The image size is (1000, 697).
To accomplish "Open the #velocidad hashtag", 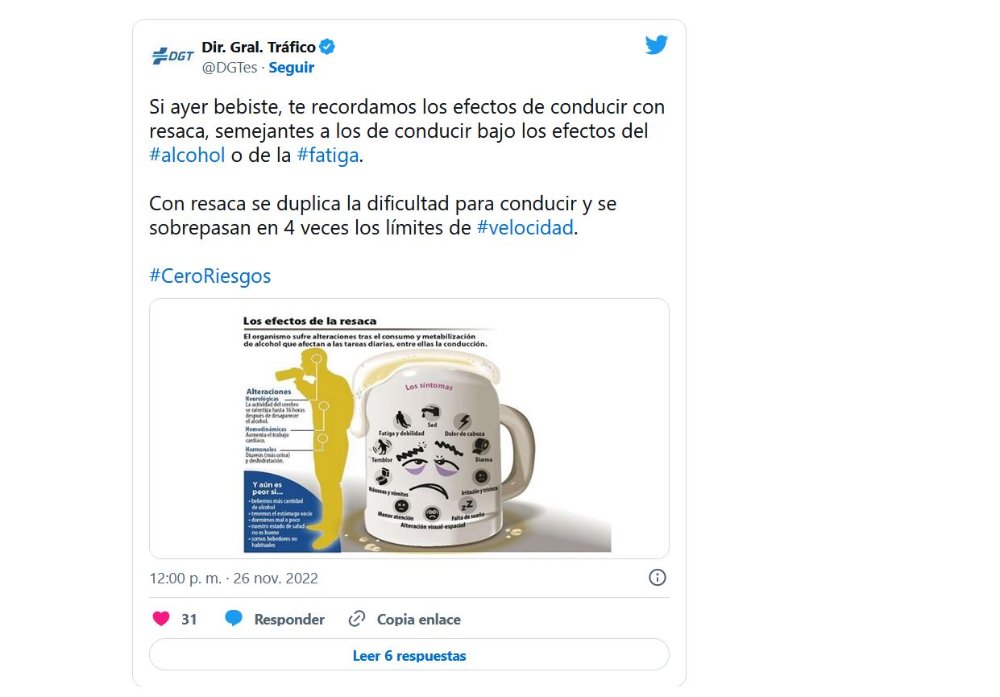I will click(x=525, y=228).
